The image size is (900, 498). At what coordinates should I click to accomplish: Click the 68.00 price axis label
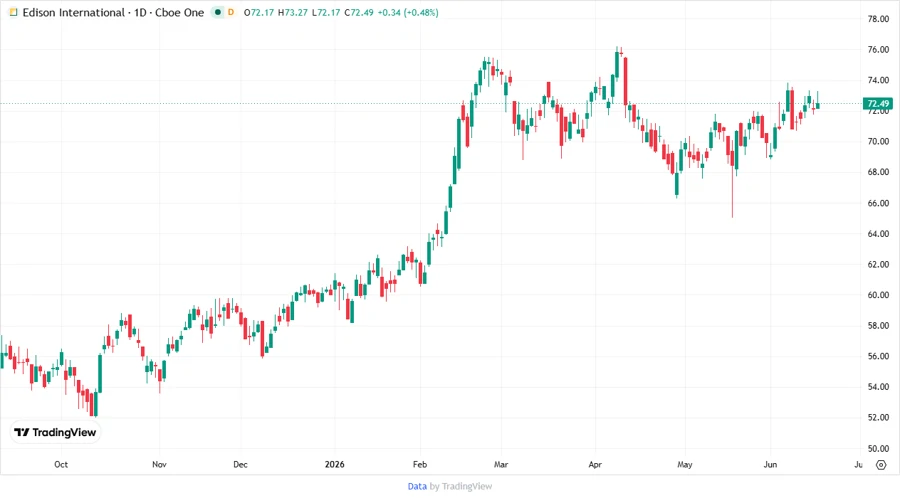(x=878, y=172)
